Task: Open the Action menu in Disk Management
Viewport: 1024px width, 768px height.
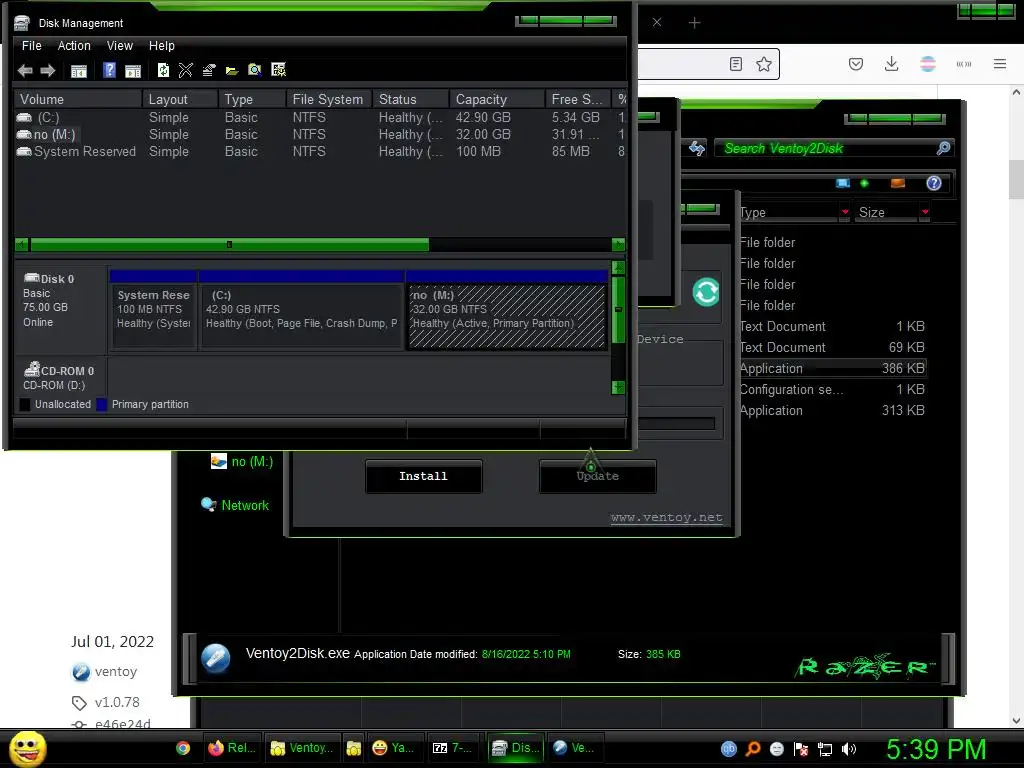Action: [x=74, y=46]
